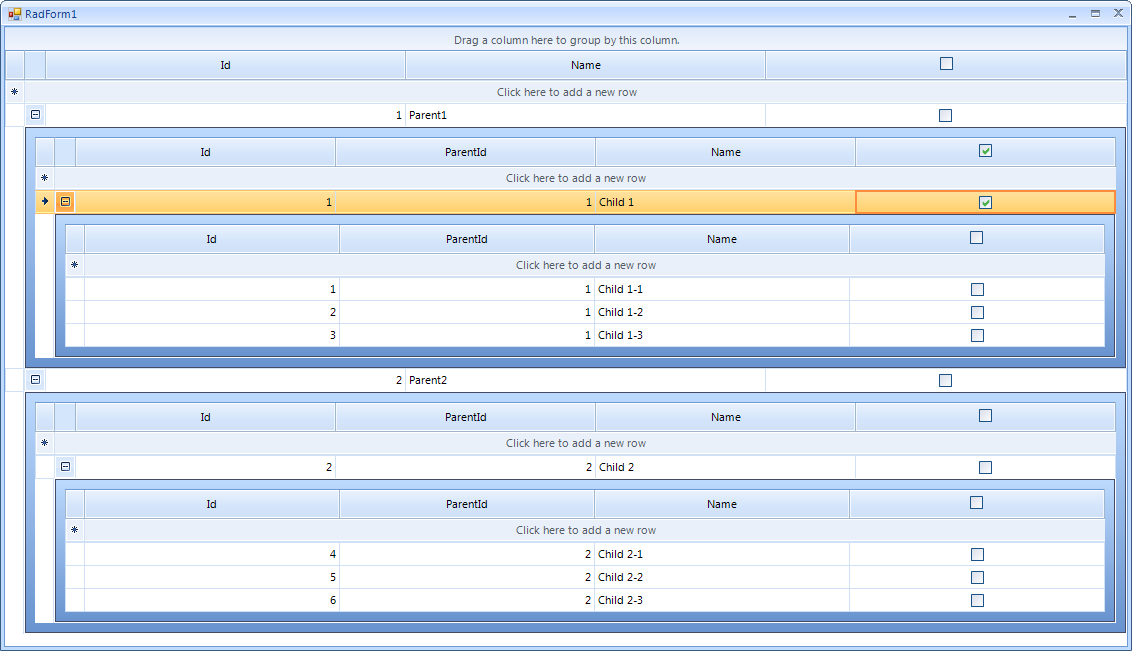The height and width of the screenshot is (651, 1132).
Task: Select the 'Child 1' name cell
Action: coord(726,202)
